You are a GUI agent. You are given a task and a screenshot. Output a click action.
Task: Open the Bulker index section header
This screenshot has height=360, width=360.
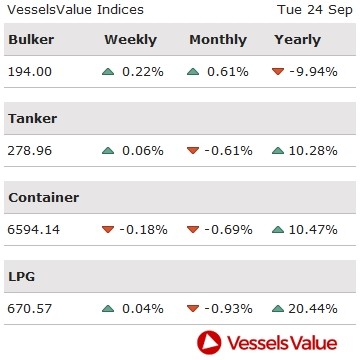pos(31,39)
